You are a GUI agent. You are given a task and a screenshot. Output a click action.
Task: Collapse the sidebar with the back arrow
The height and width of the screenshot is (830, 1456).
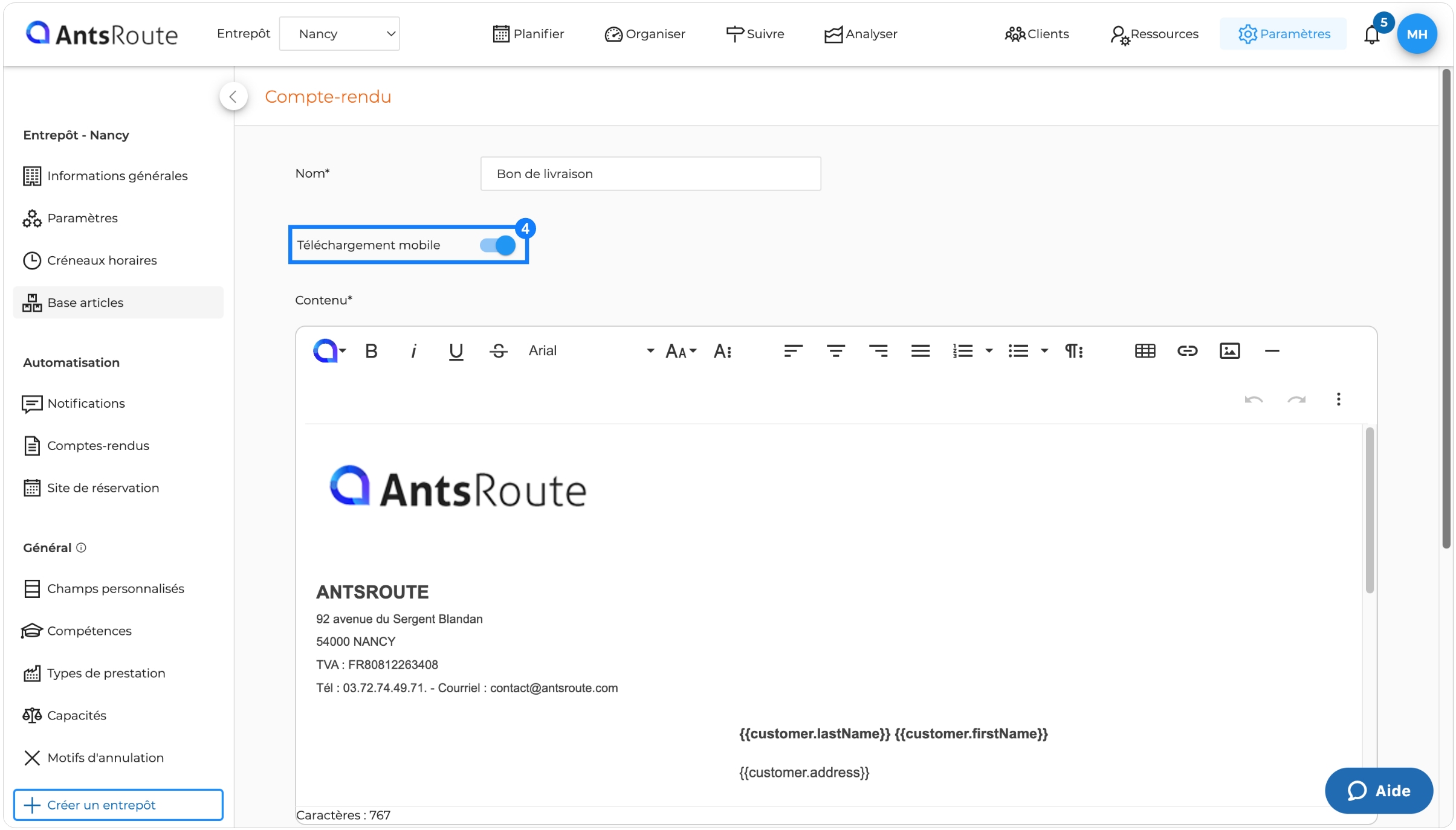(x=233, y=97)
